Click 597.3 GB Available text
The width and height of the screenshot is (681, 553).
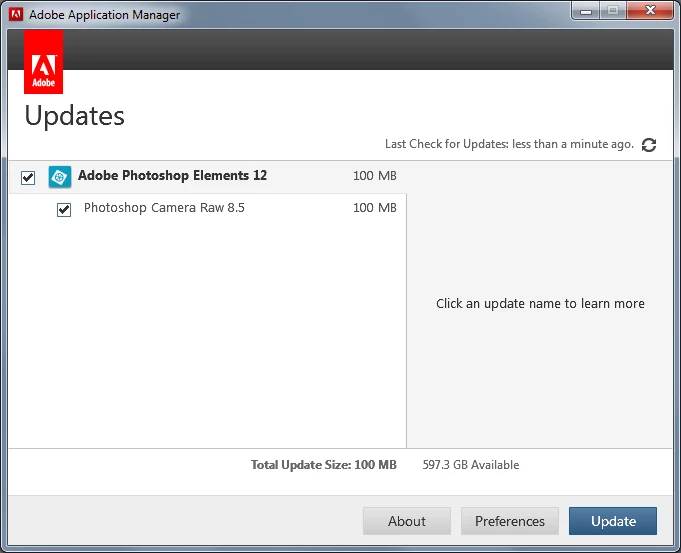coord(471,465)
